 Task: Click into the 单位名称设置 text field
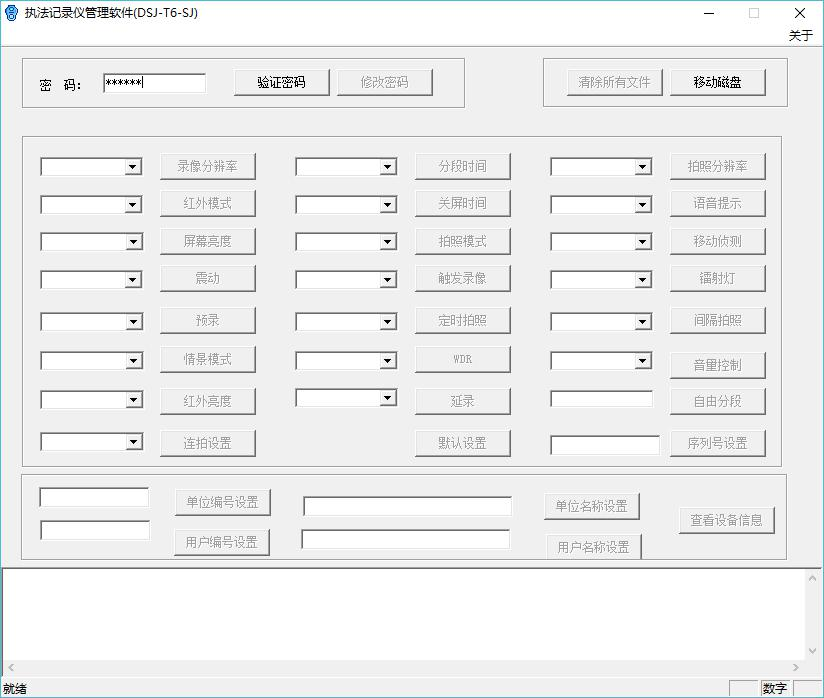point(407,507)
